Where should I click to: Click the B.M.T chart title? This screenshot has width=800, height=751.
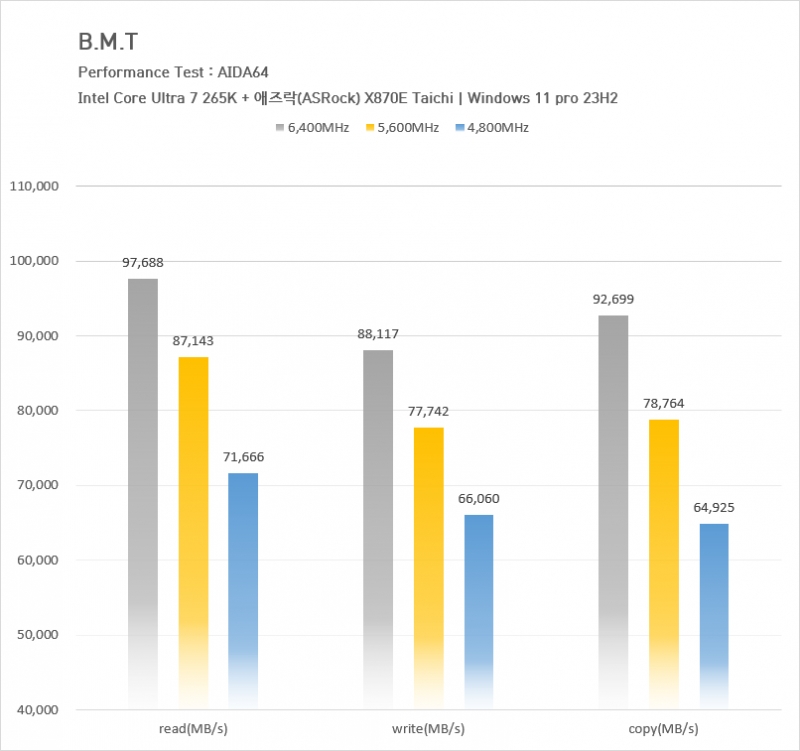pos(108,41)
